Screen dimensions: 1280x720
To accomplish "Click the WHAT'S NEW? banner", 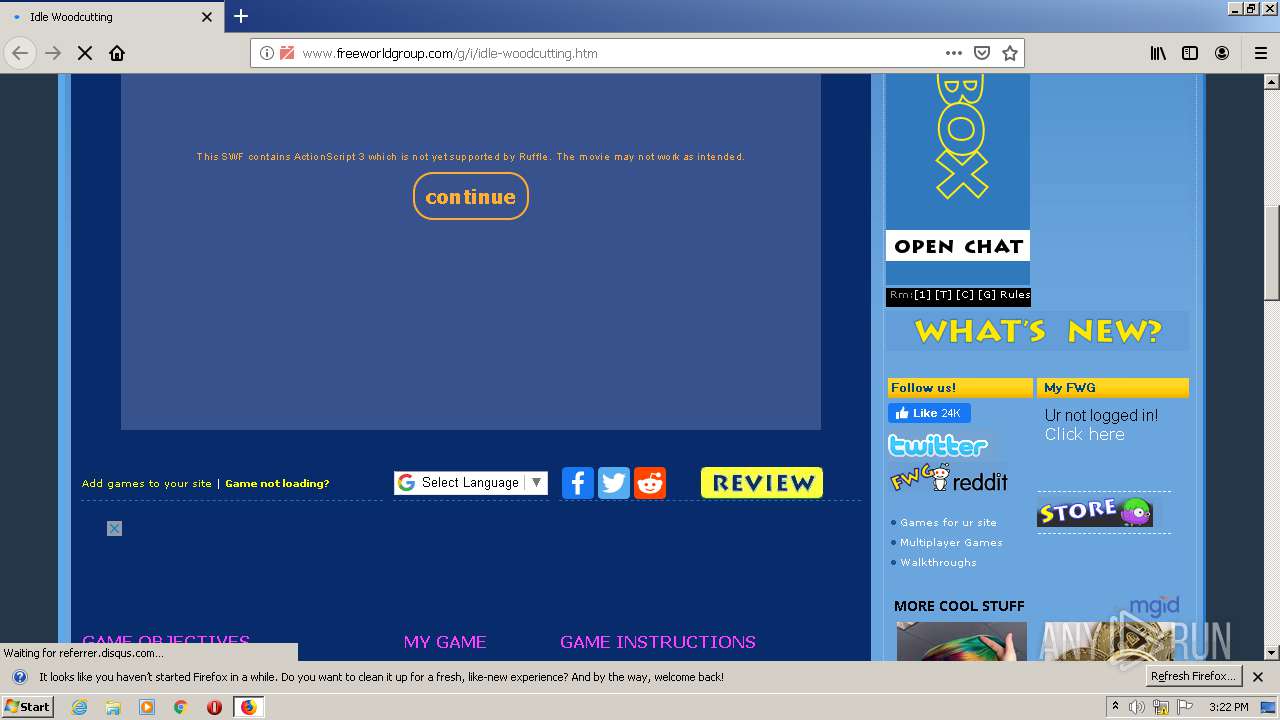I will coord(1038,331).
